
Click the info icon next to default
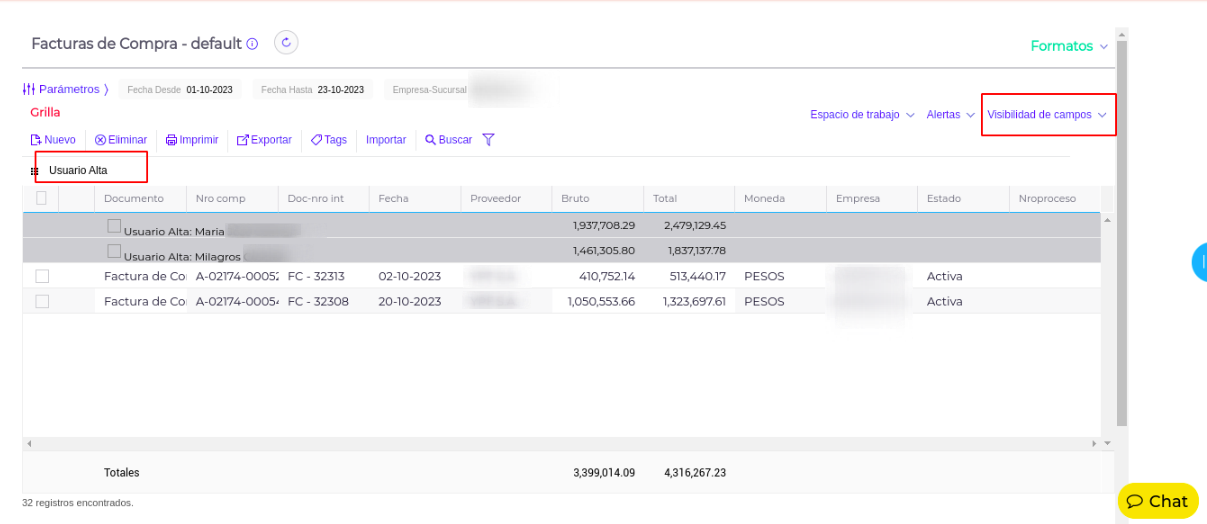[253, 44]
